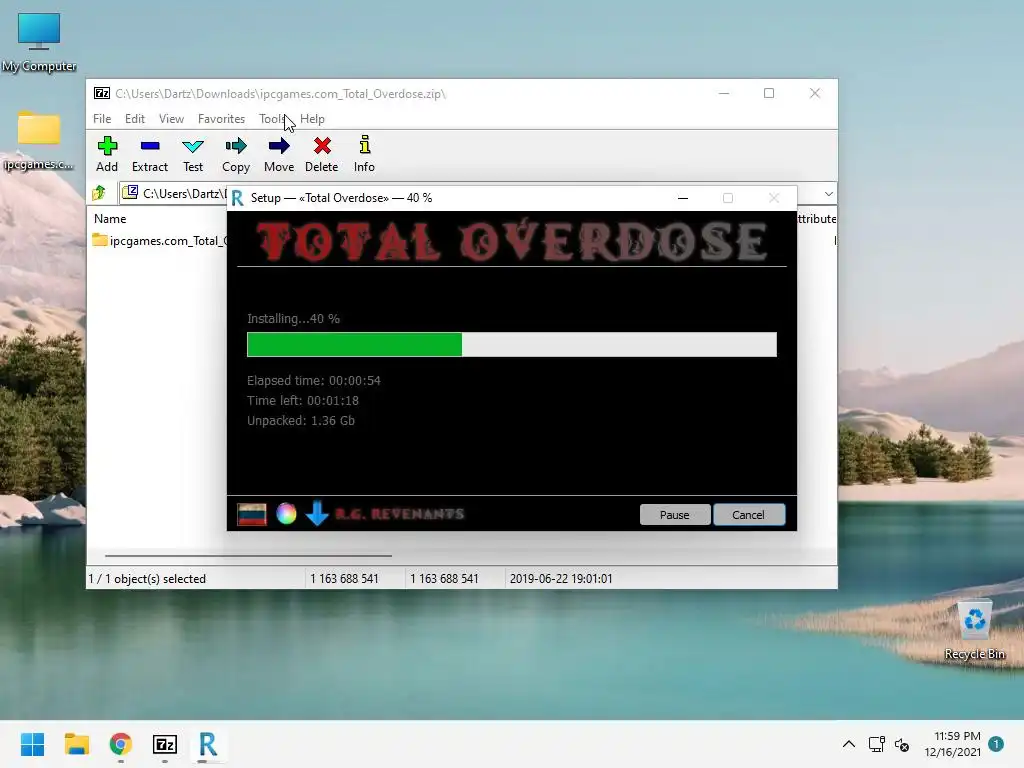Open the Windows Start menu
The width and height of the screenshot is (1024, 768).
click(x=32, y=744)
